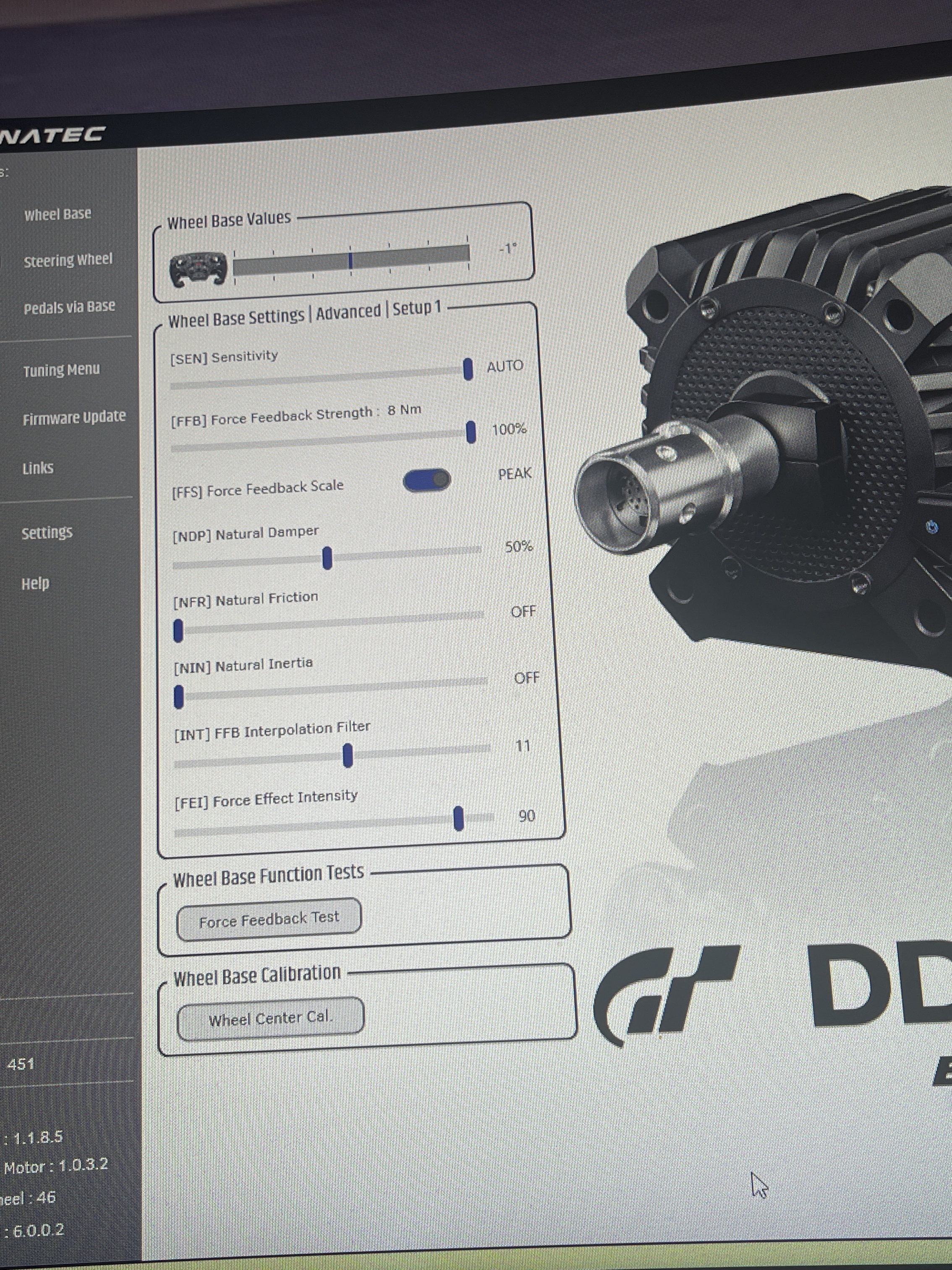Viewport: 952px width, 1270px height.
Task: Click the Motor : 1.0.3.2 version text
Action: click(x=56, y=1166)
